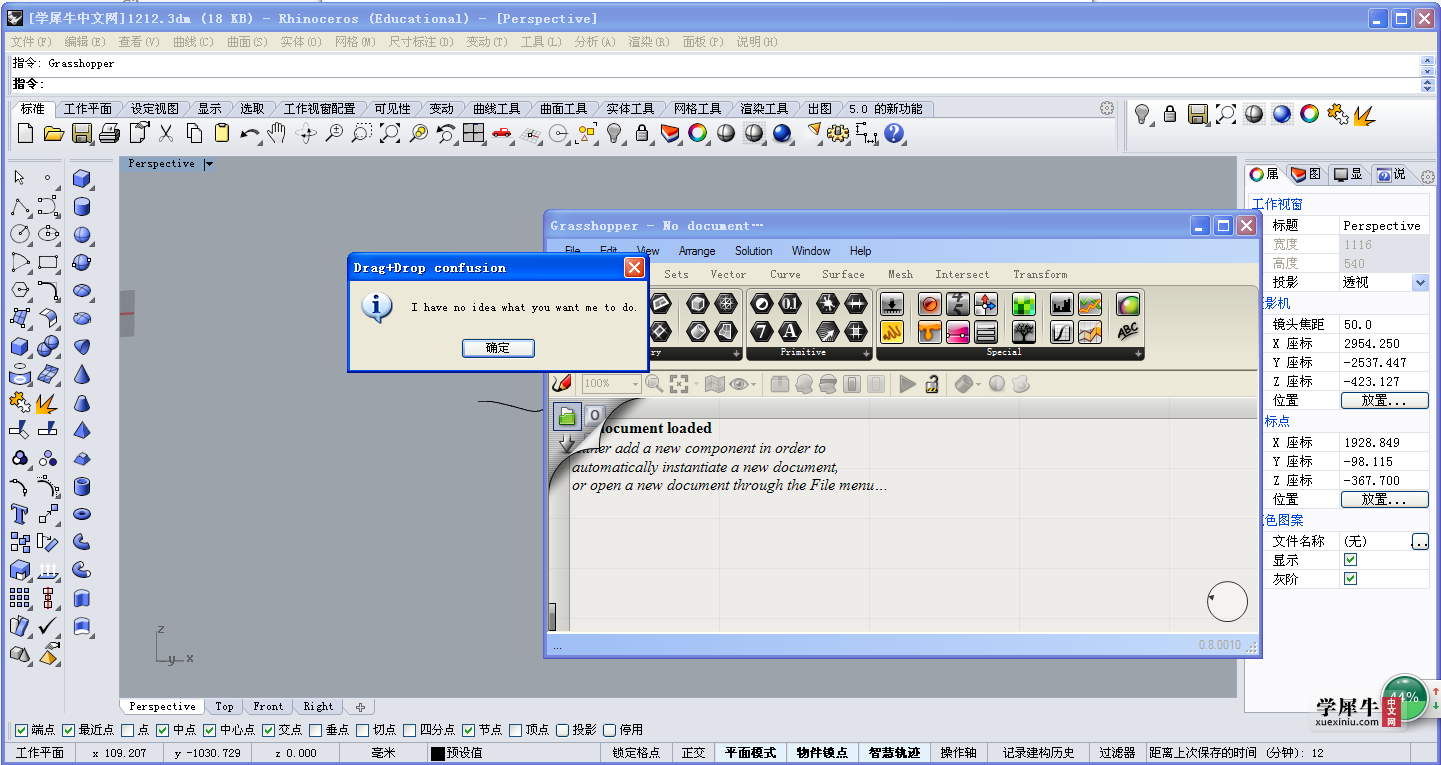Open the 投影 dropdown showing 透视
1441x765 pixels.
click(1420, 283)
